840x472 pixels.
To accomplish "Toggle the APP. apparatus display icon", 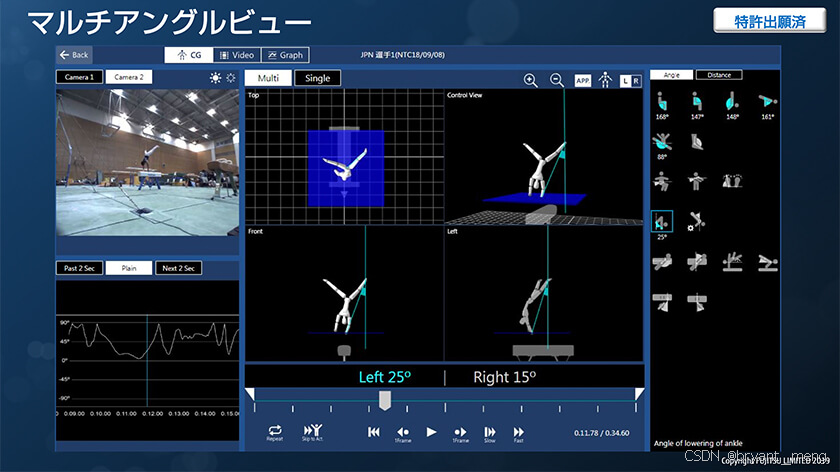I will (x=583, y=80).
